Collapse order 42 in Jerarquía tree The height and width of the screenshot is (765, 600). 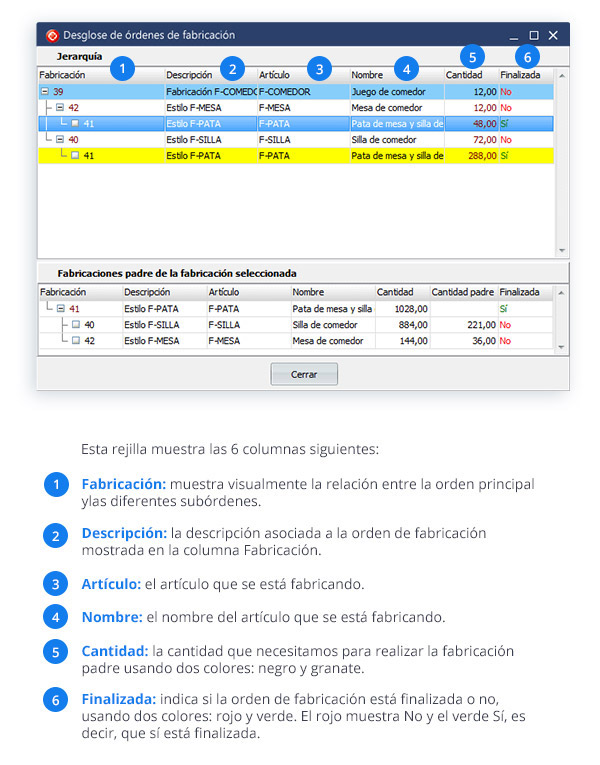click(x=60, y=107)
